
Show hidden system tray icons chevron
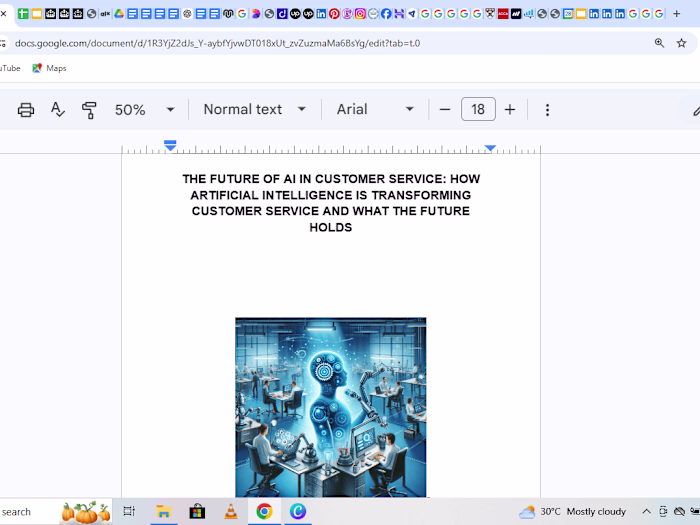click(x=646, y=512)
